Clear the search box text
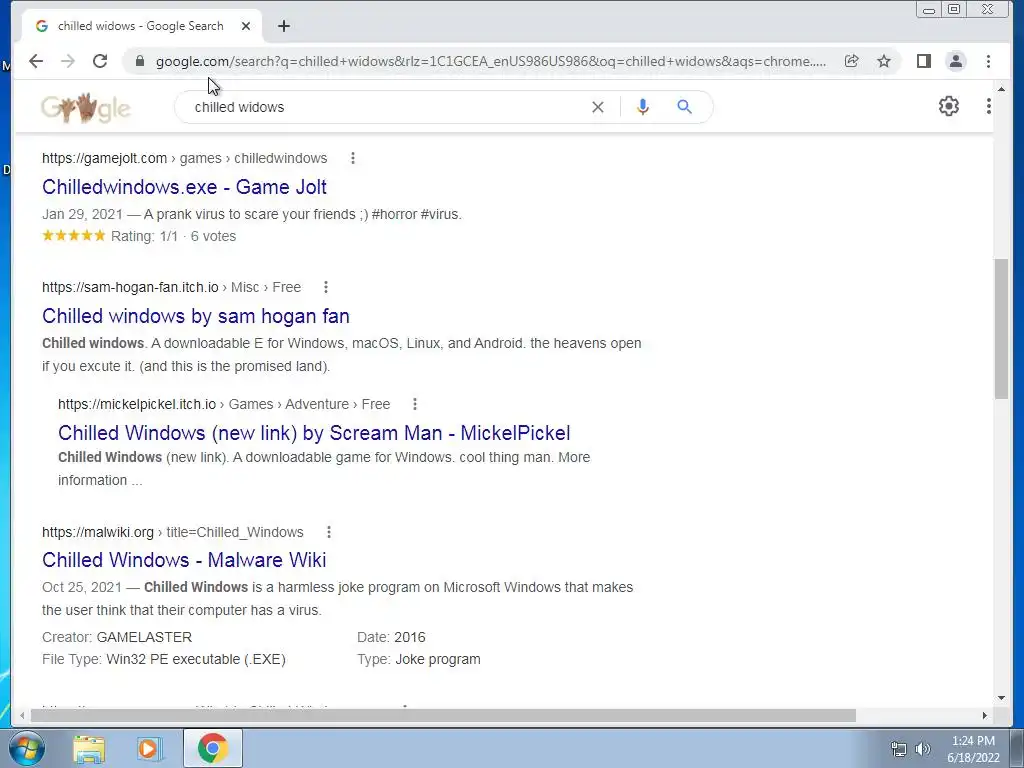This screenshot has width=1024, height=768. point(598,107)
